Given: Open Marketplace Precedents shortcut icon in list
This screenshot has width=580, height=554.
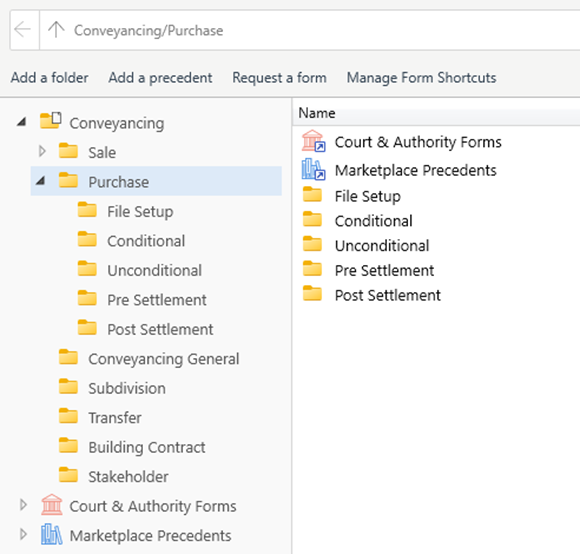Looking at the screenshot, I should (x=313, y=170).
